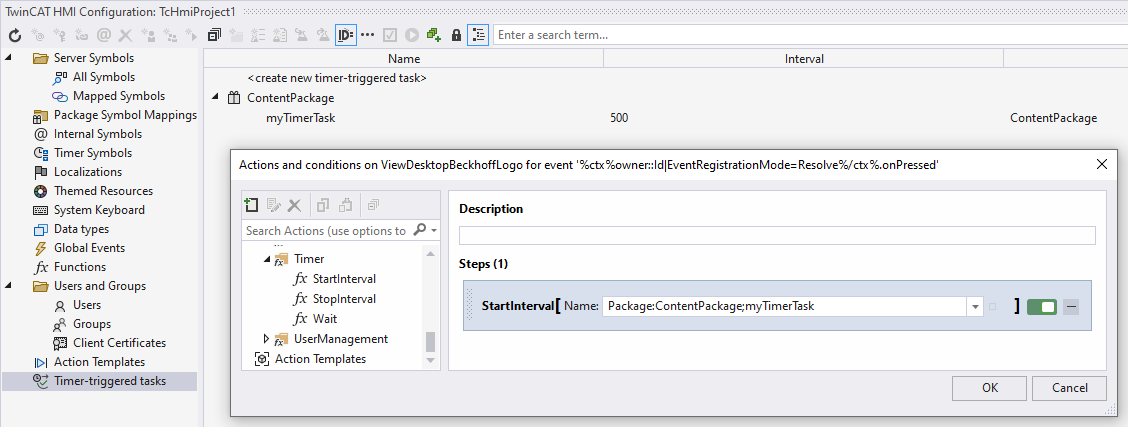Click the Interval column header
Screen dimensions: 1128x427
coord(804,59)
